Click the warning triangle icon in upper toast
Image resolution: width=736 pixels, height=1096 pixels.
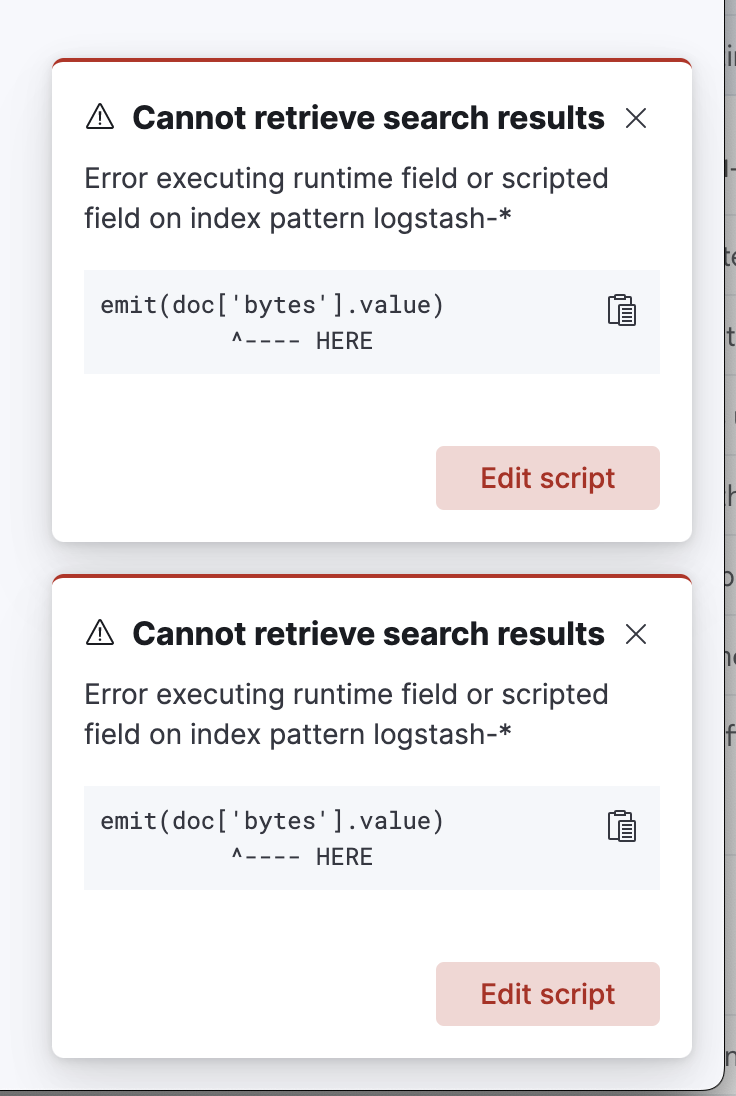coord(100,117)
